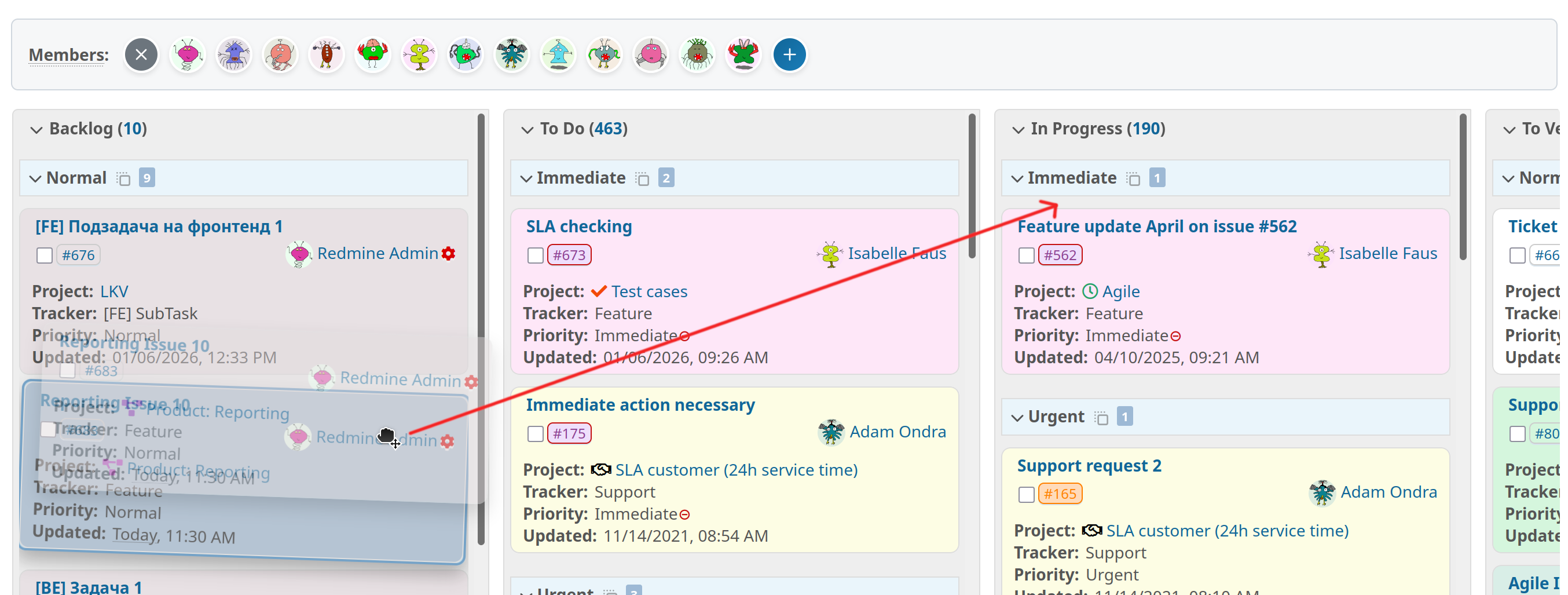Collapse the Immediate swimlane in To Do column
The width and height of the screenshot is (1568, 595).
(x=526, y=178)
